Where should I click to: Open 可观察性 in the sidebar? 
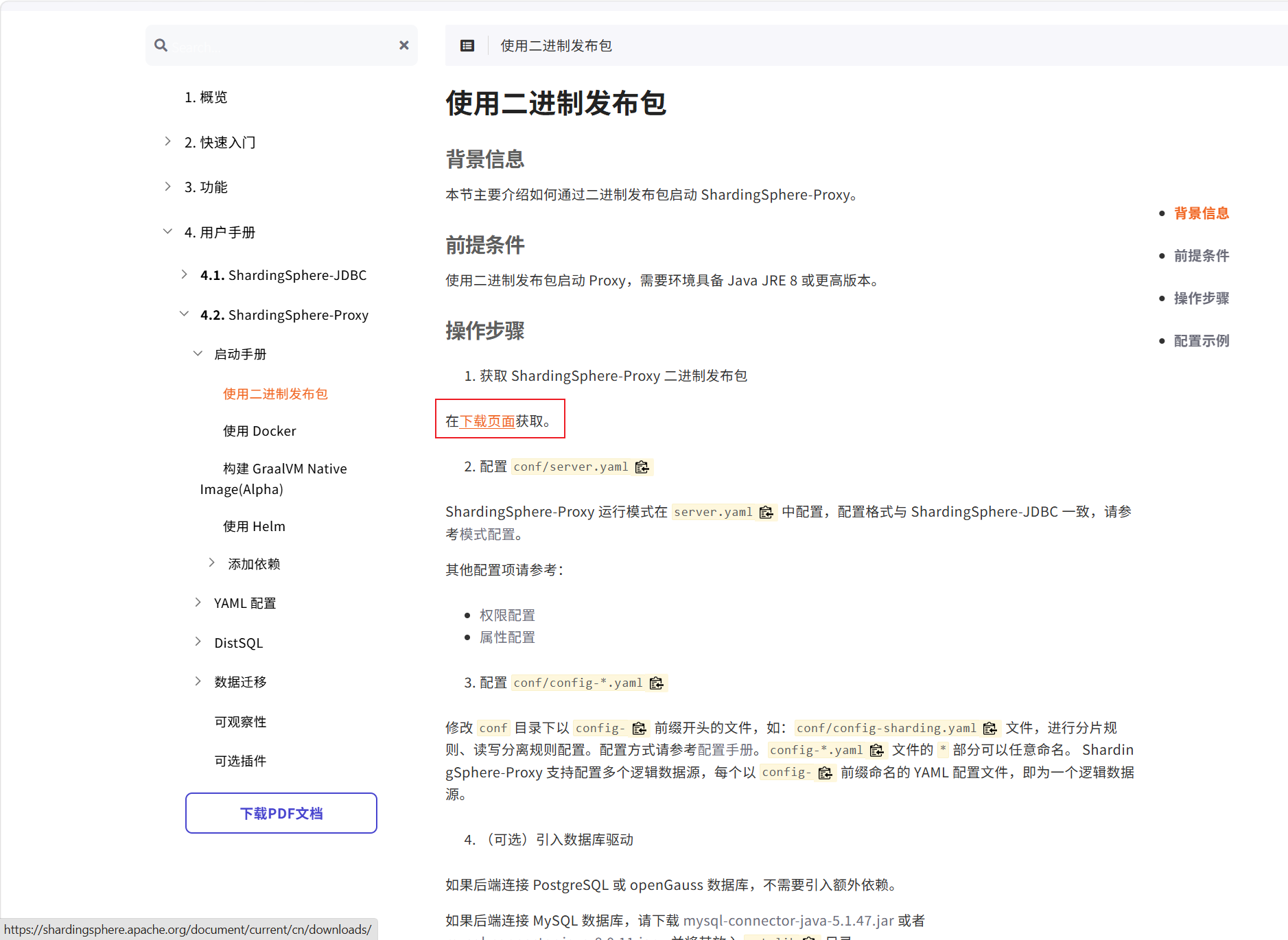240,722
